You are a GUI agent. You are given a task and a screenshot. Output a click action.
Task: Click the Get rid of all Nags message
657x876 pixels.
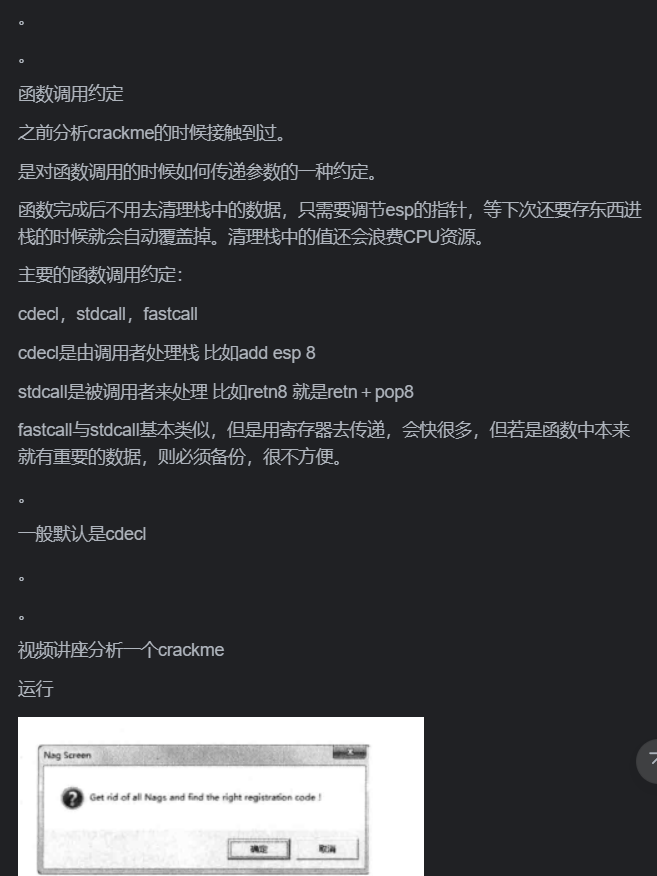205,797
